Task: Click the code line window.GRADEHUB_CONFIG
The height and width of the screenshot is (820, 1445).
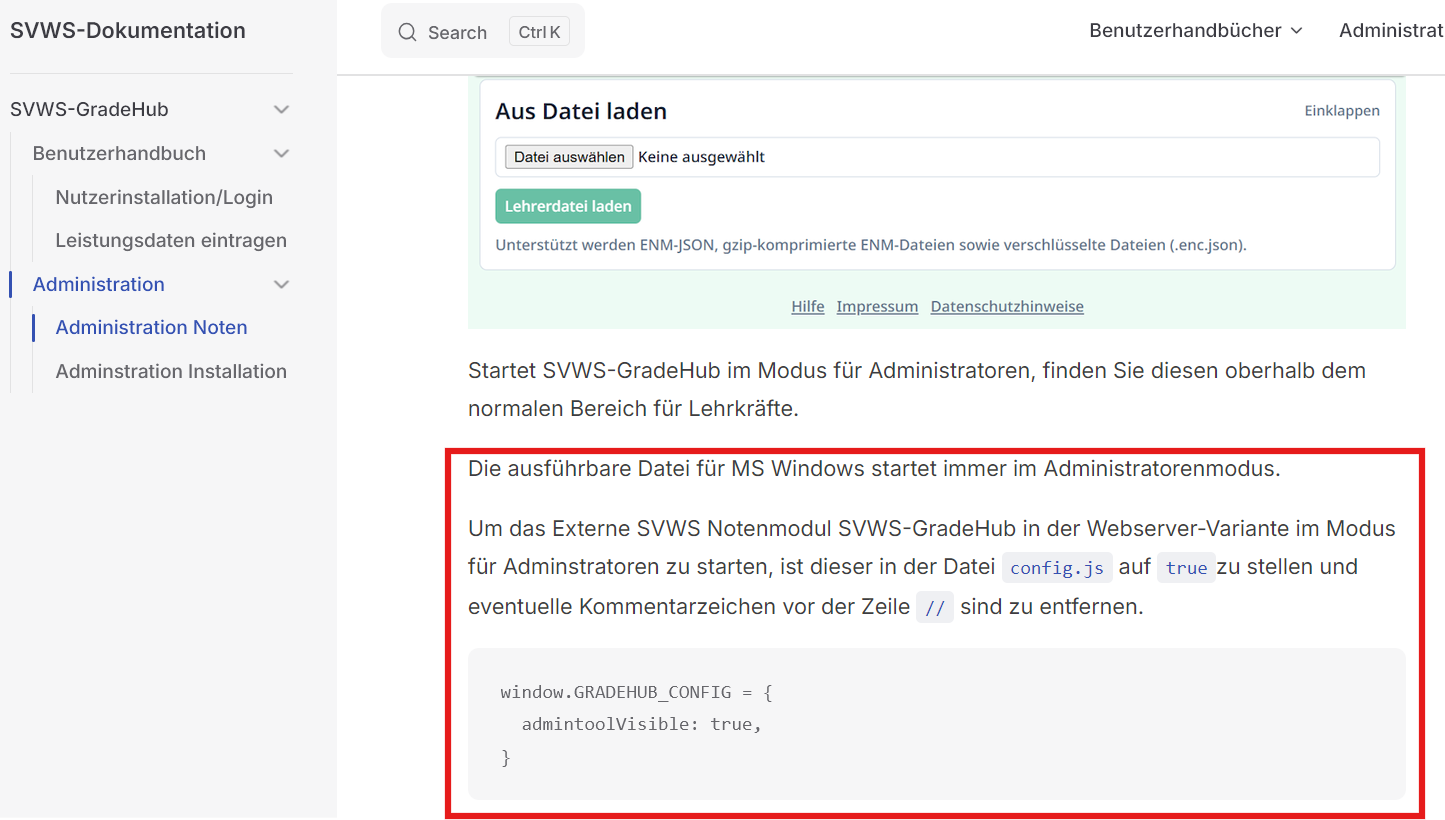Action: click(x=636, y=692)
